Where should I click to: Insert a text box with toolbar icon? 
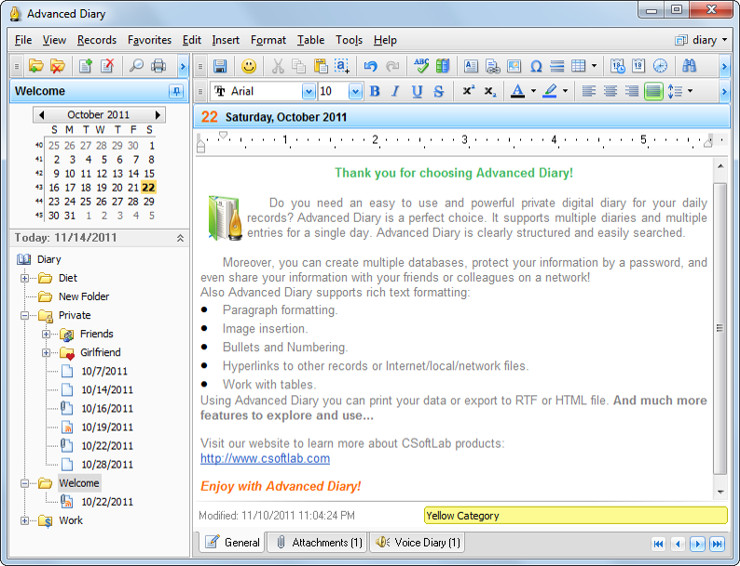point(471,66)
